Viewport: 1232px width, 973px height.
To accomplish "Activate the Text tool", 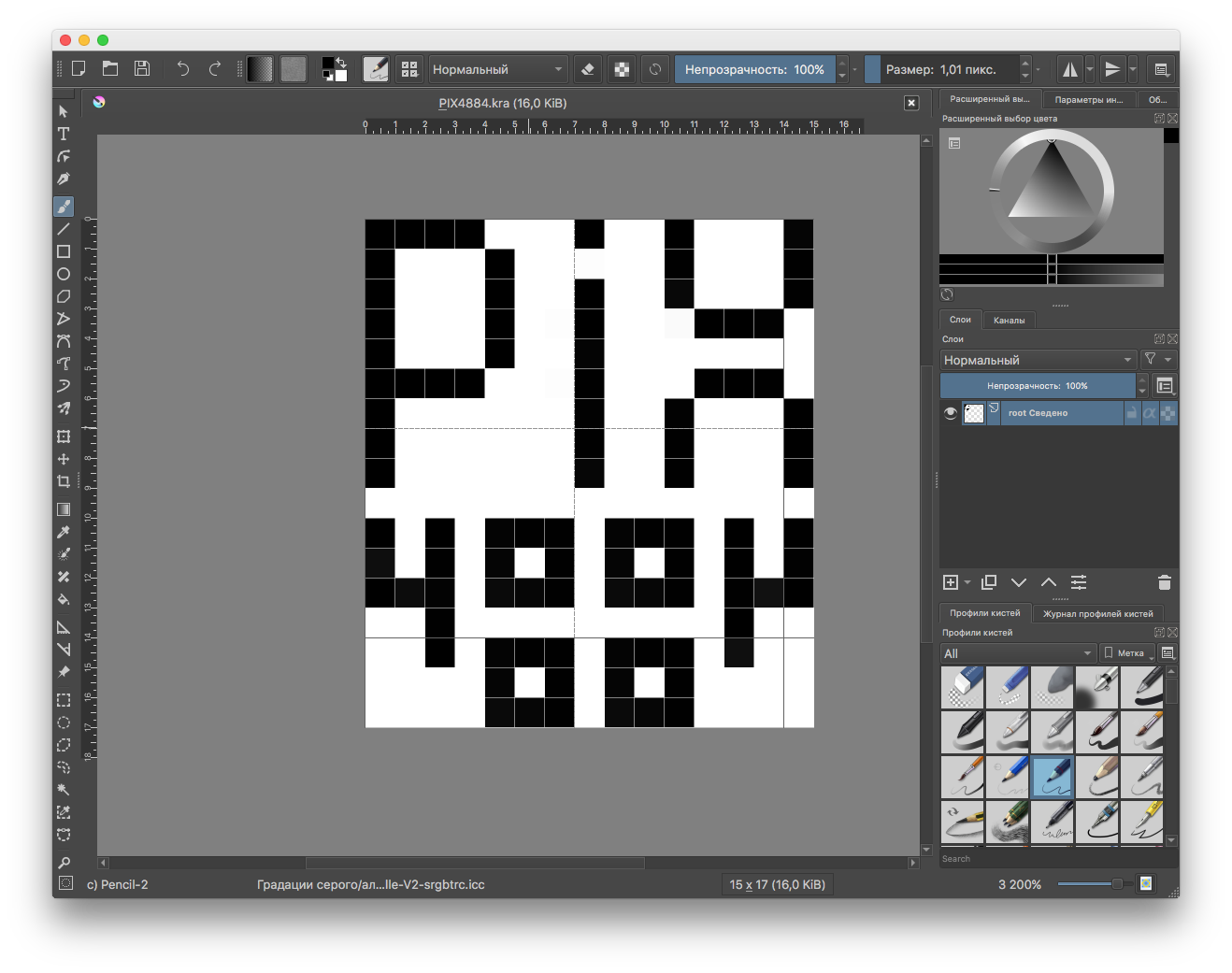I will [64, 134].
